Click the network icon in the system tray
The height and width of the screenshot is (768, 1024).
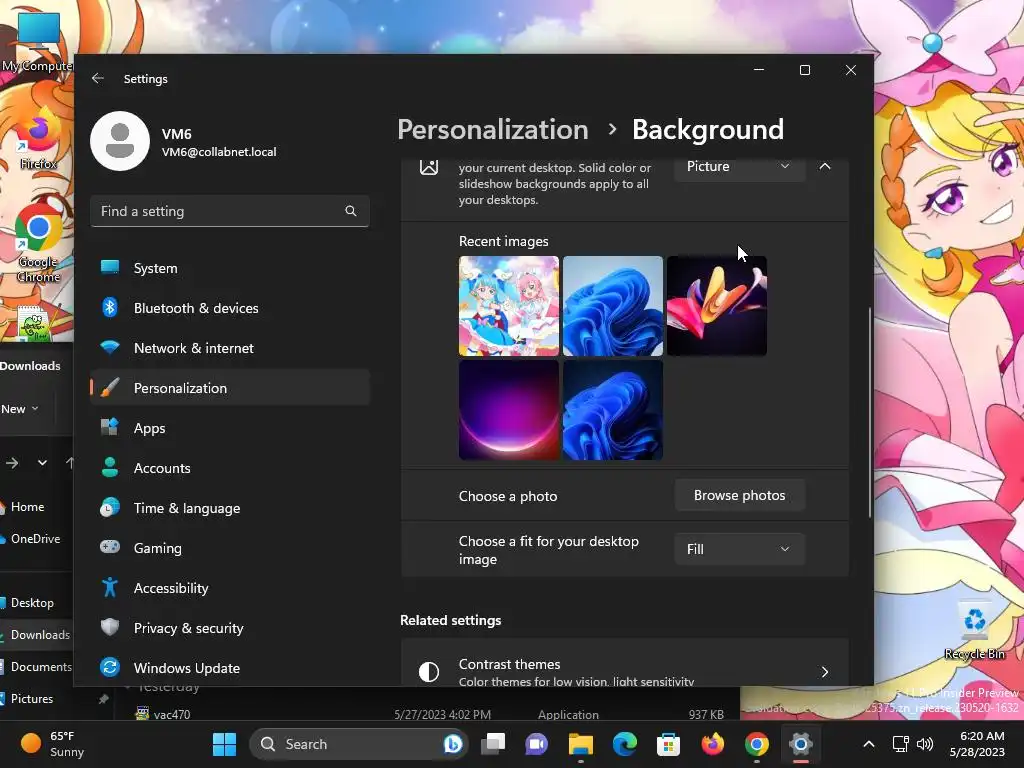coord(901,744)
